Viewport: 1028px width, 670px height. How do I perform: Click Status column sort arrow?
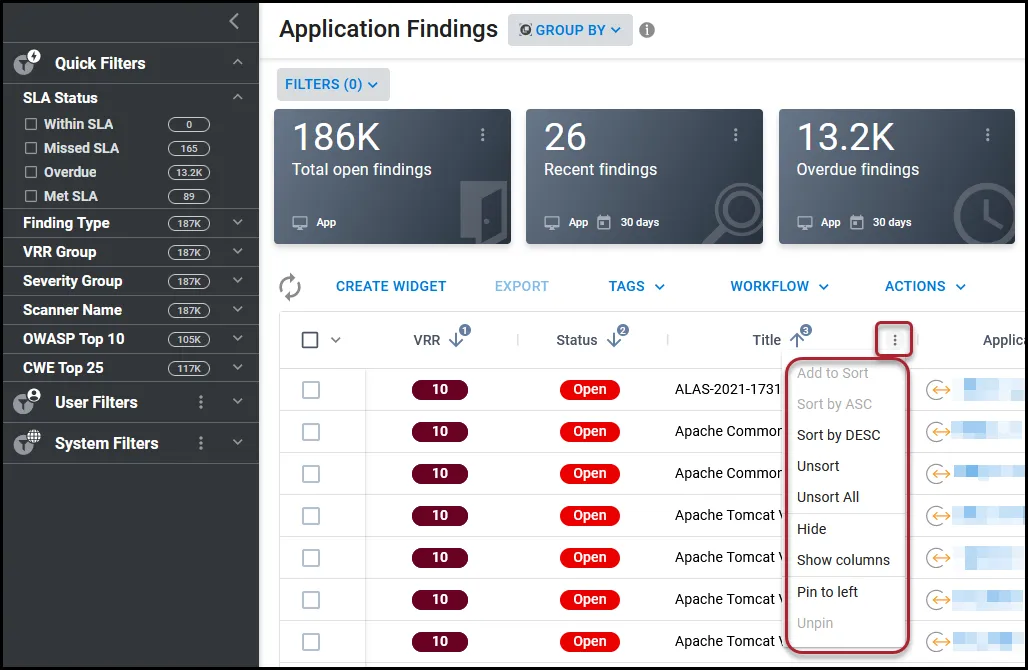614,340
